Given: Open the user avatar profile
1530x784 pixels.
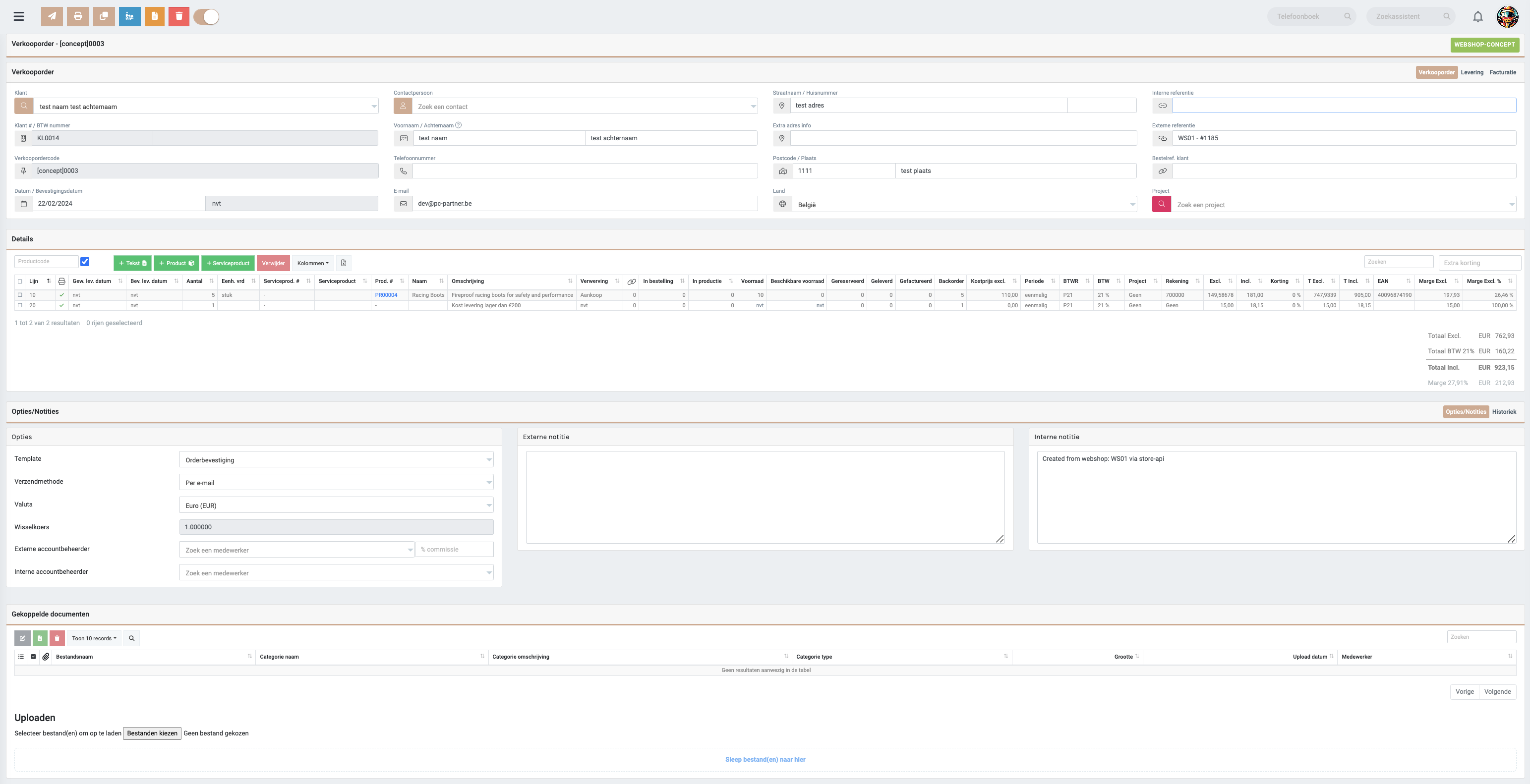Looking at the screenshot, I should [1507, 17].
